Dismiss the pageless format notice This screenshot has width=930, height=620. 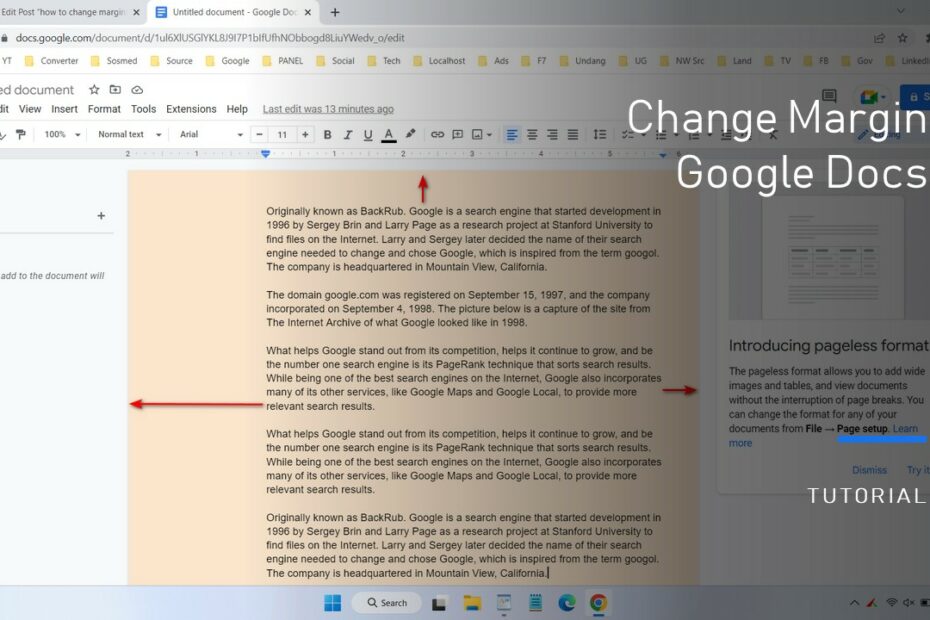[869, 470]
